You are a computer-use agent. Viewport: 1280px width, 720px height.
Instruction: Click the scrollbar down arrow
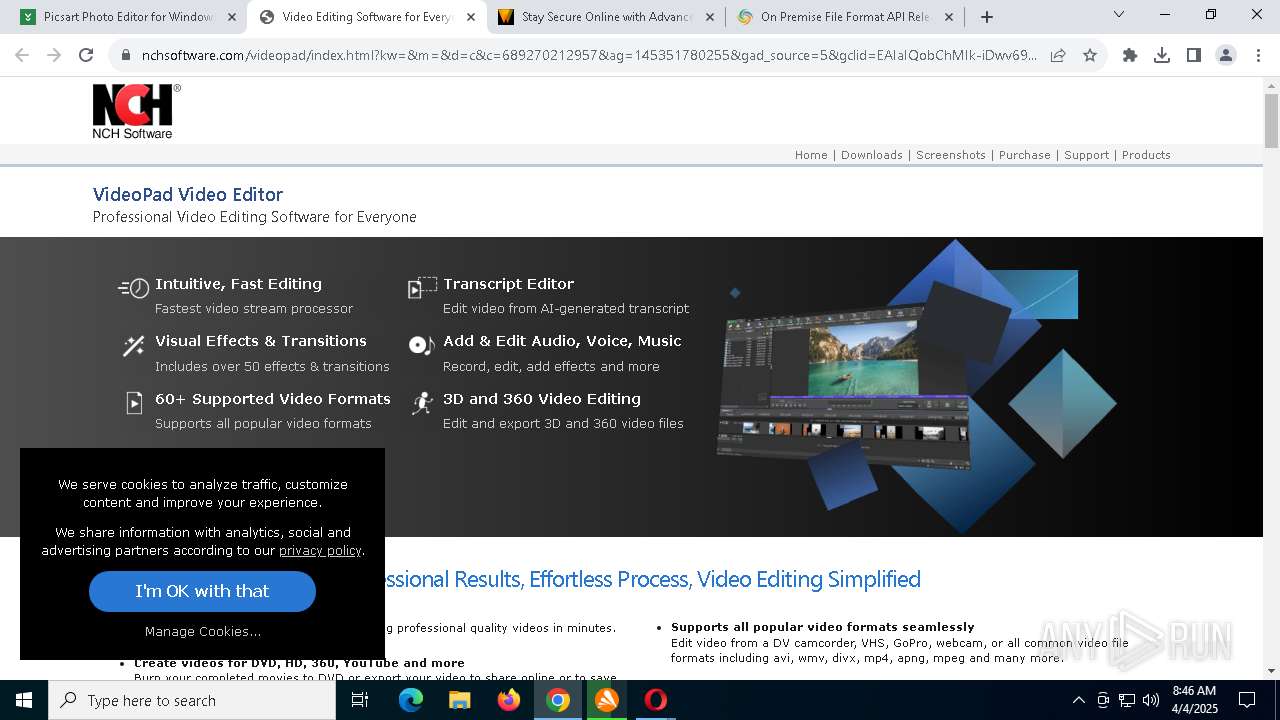click(x=1271, y=670)
